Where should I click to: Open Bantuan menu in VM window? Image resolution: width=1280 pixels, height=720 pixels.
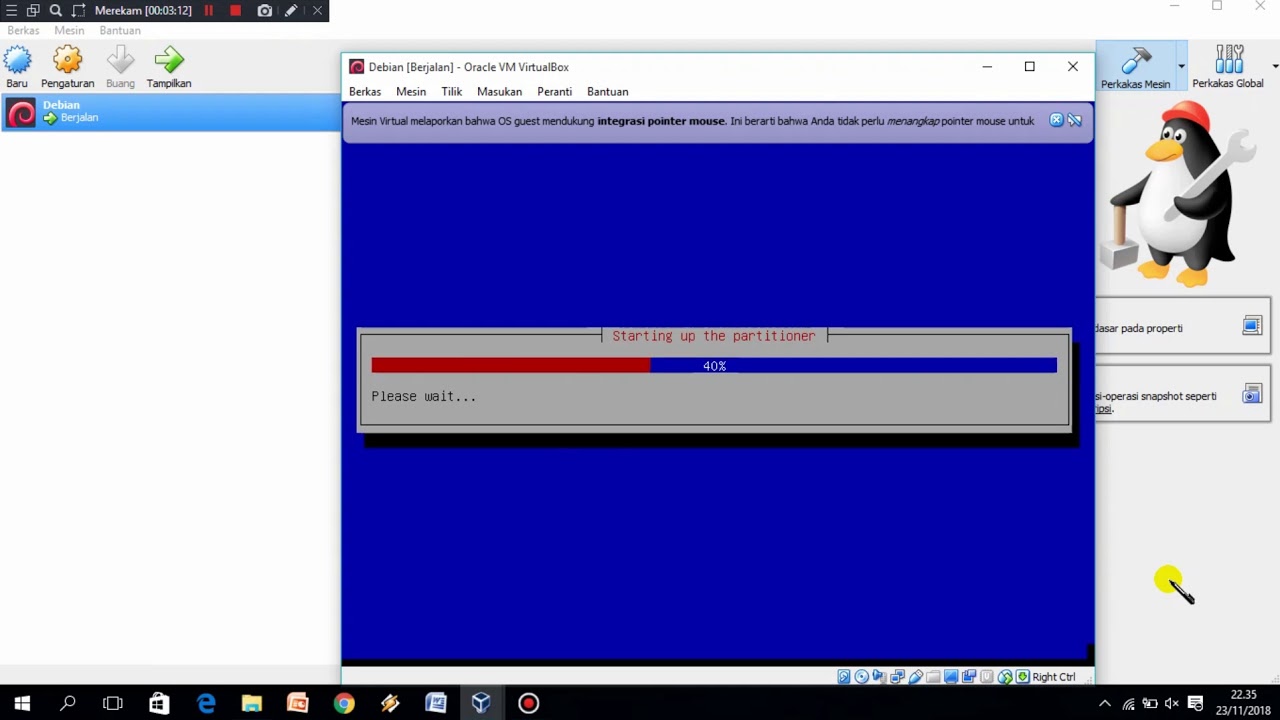608,92
